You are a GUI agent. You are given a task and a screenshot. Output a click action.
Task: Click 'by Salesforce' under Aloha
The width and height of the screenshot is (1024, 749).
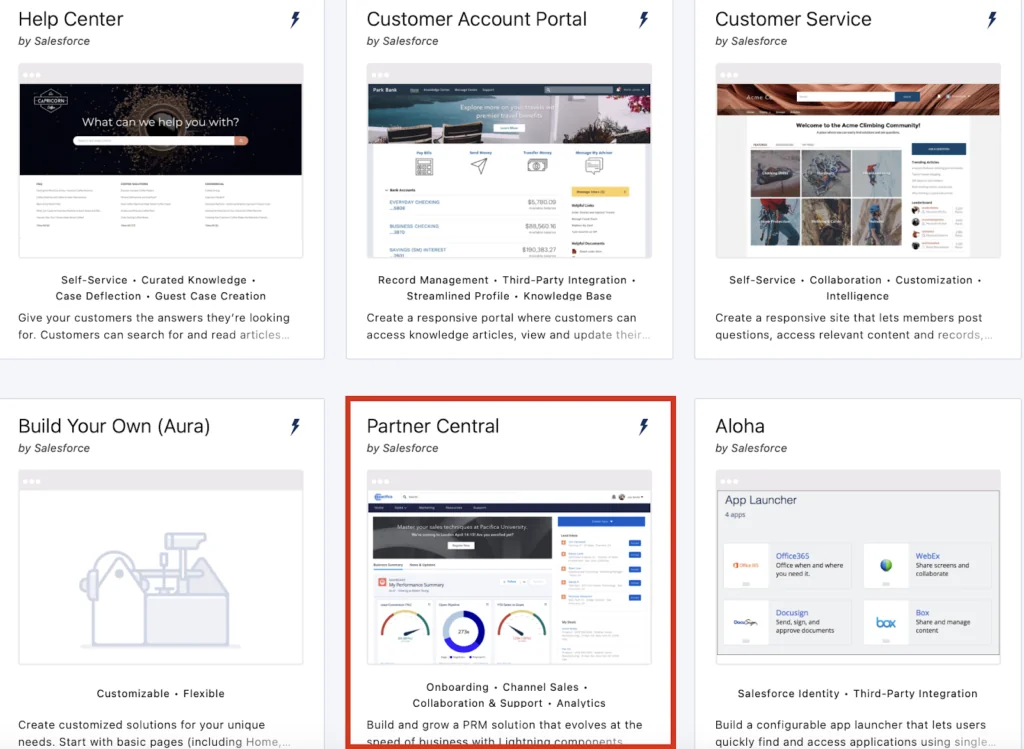751,448
